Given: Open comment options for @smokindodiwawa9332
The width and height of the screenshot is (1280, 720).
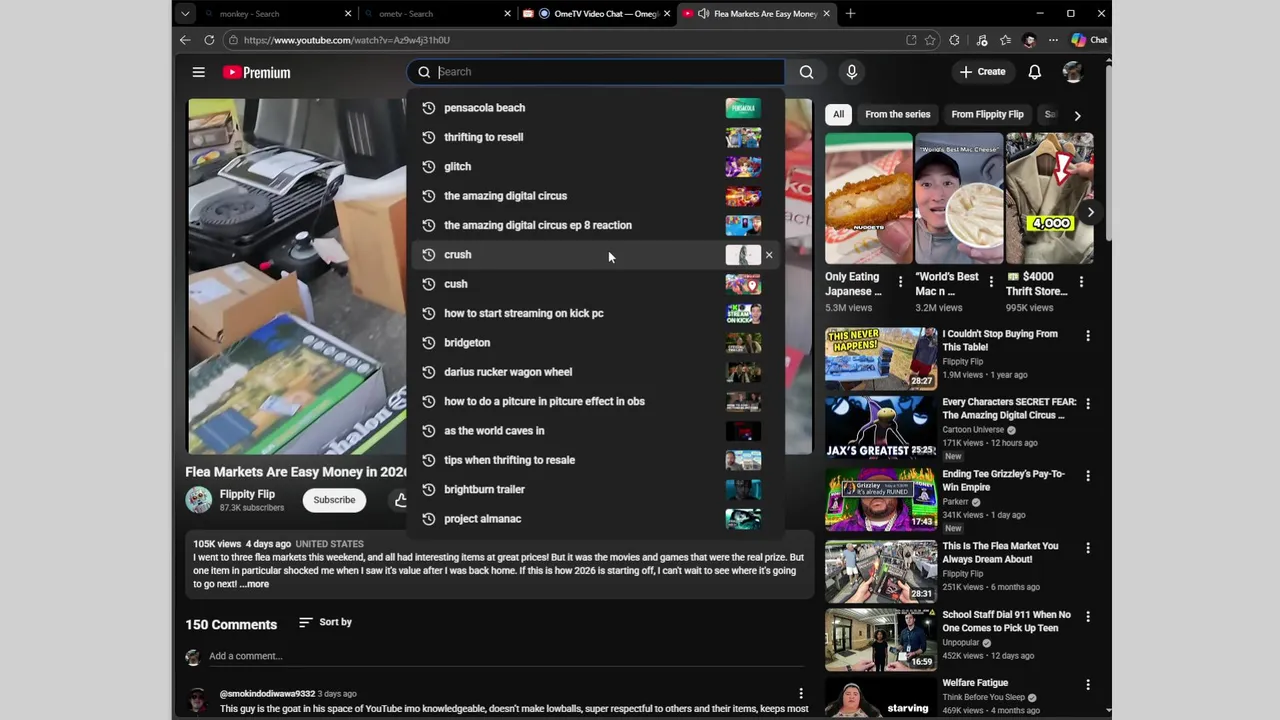Looking at the screenshot, I should click(800, 693).
